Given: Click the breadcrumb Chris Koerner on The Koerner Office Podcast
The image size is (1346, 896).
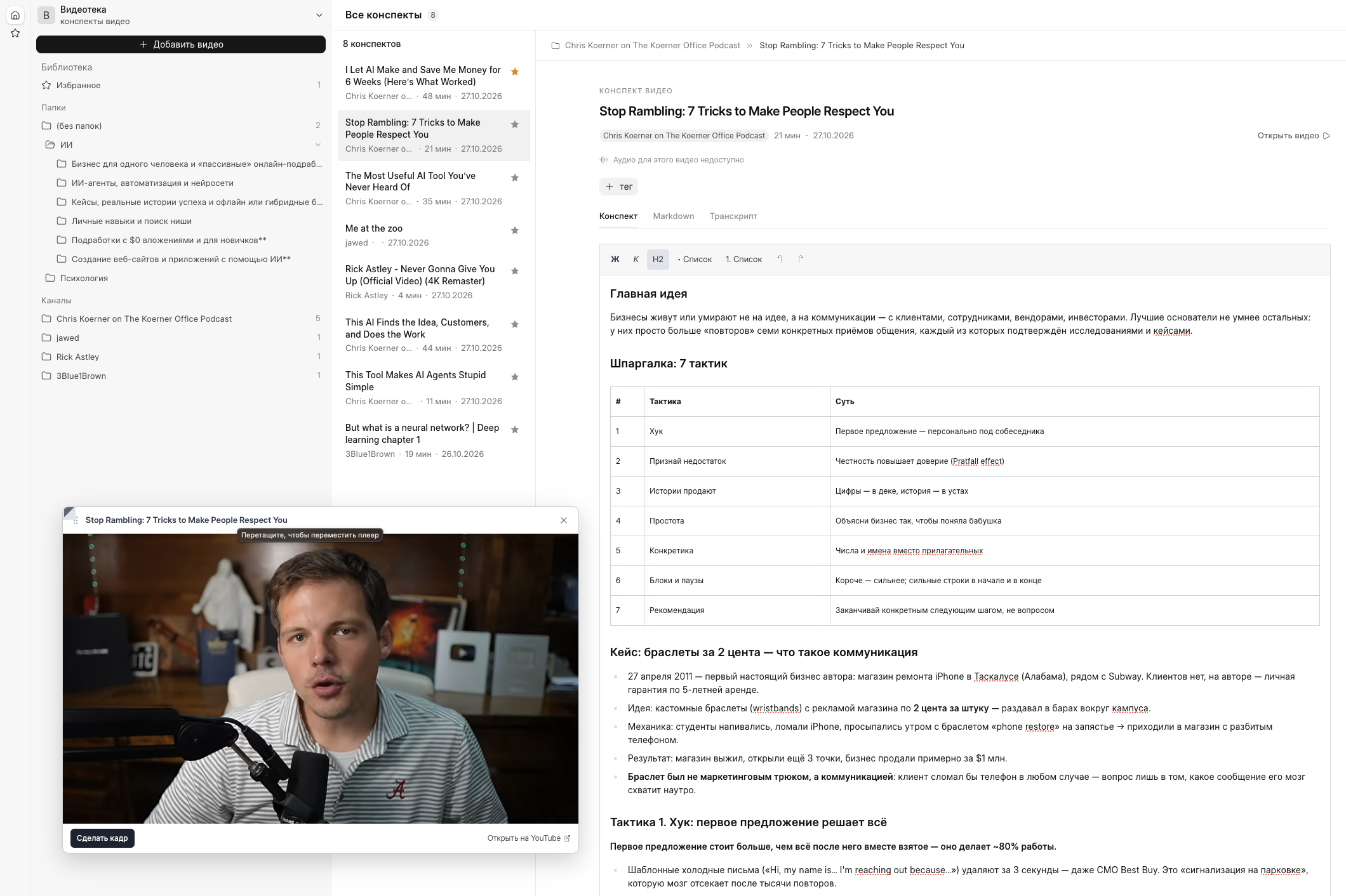Looking at the screenshot, I should 652,46.
